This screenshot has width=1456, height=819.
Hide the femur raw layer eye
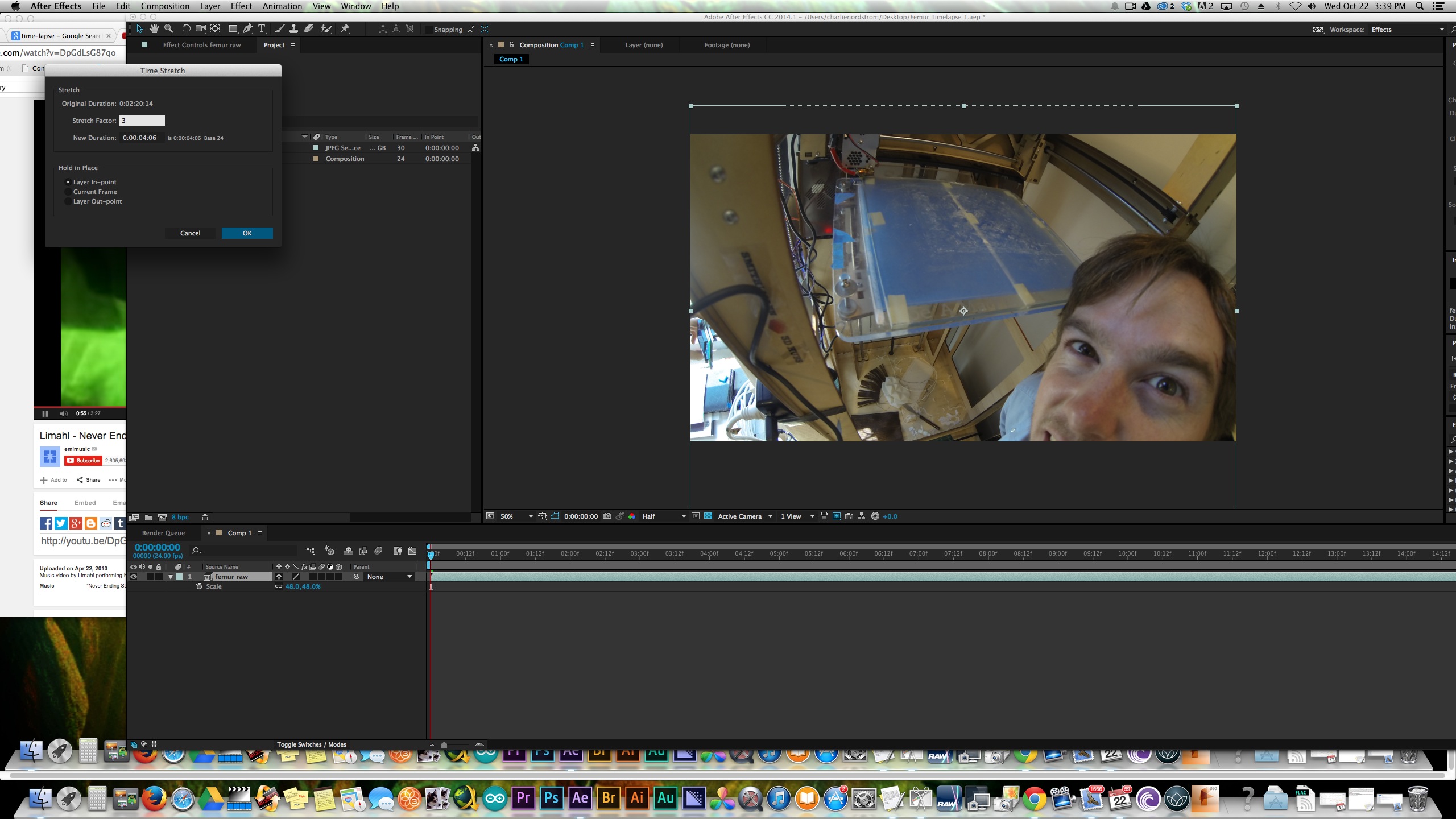pos(134,577)
